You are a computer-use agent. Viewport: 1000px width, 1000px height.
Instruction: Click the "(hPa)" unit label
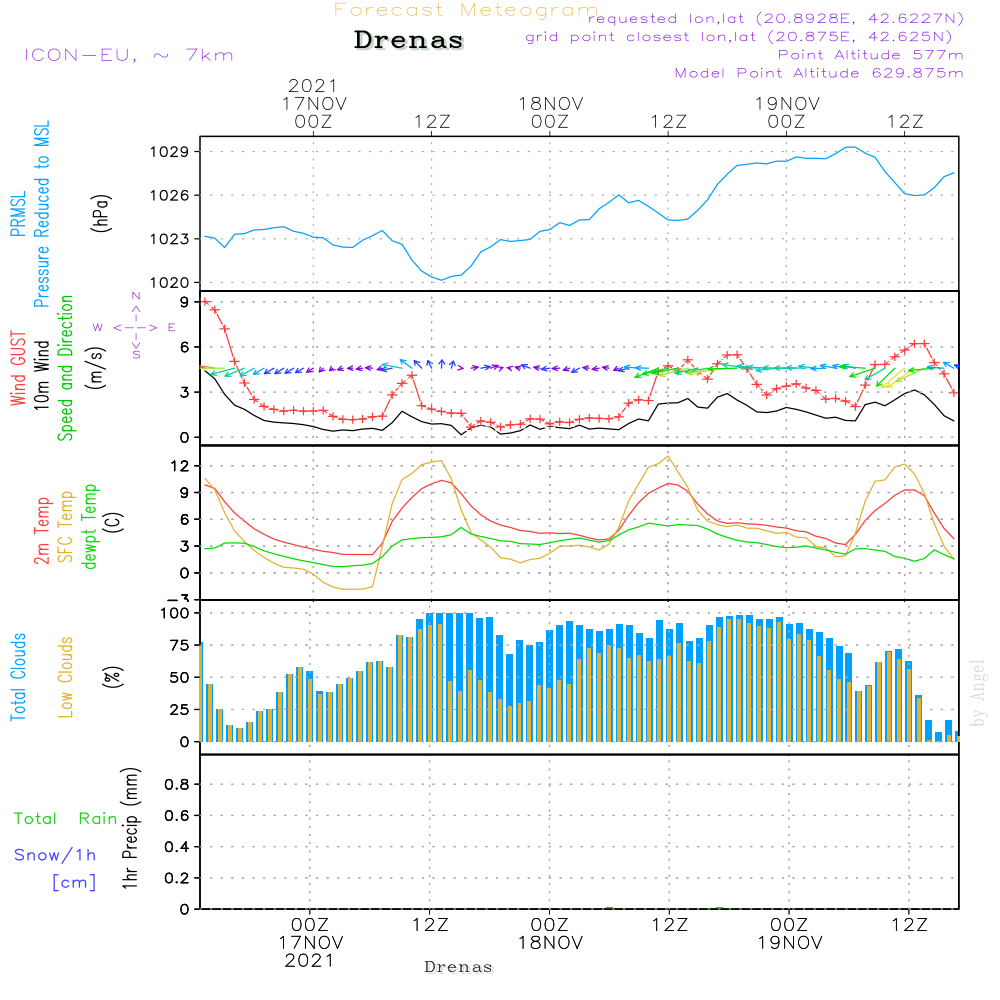[x=101, y=213]
